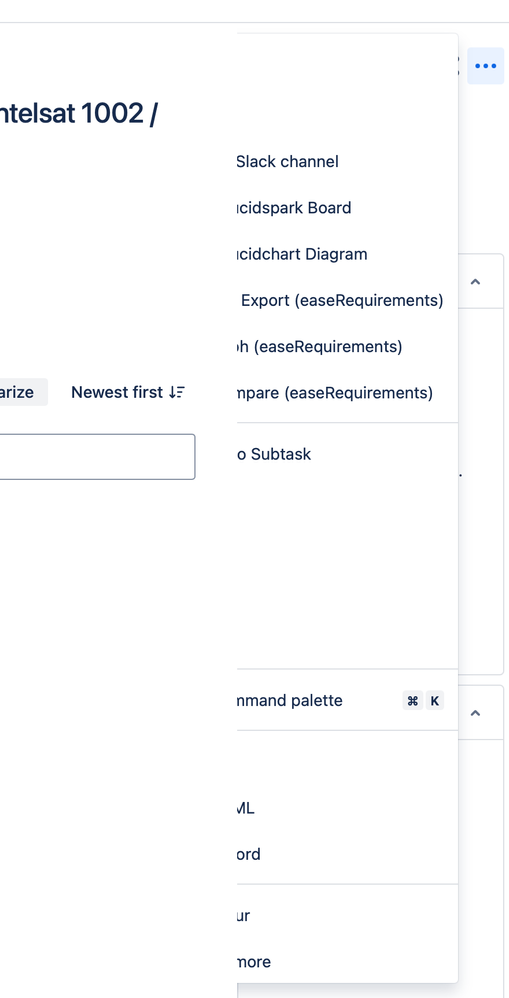This screenshot has width=509, height=998.
Task: Click the command key shortcut badge
Action: (413, 701)
